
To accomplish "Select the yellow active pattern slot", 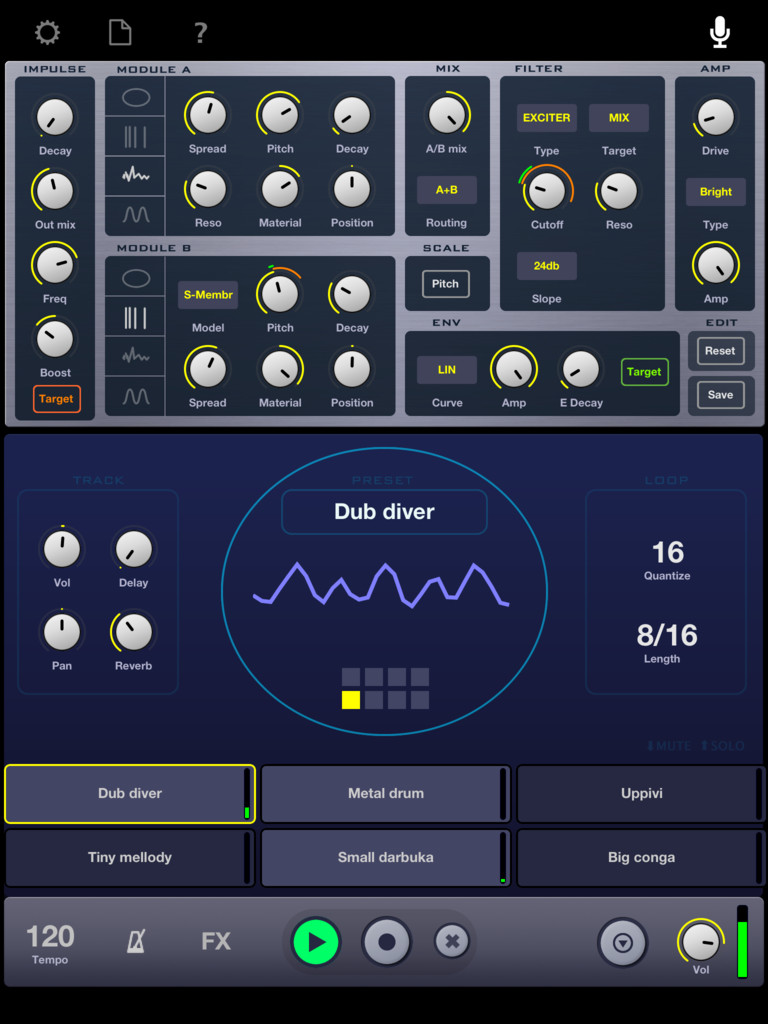I will click(351, 700).
